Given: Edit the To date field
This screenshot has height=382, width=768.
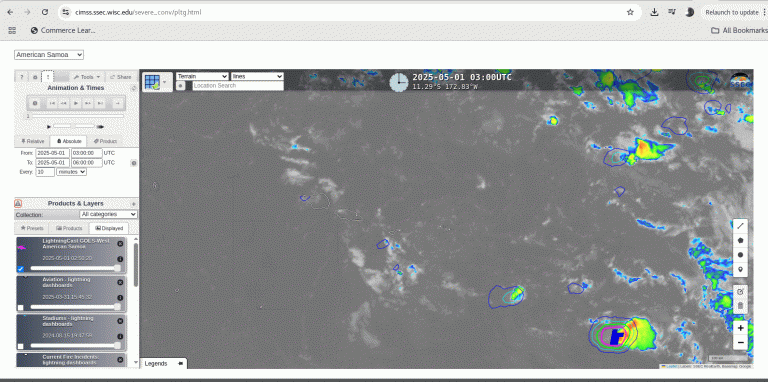Looking at the screenshot, I should click(x=52, y=162).
